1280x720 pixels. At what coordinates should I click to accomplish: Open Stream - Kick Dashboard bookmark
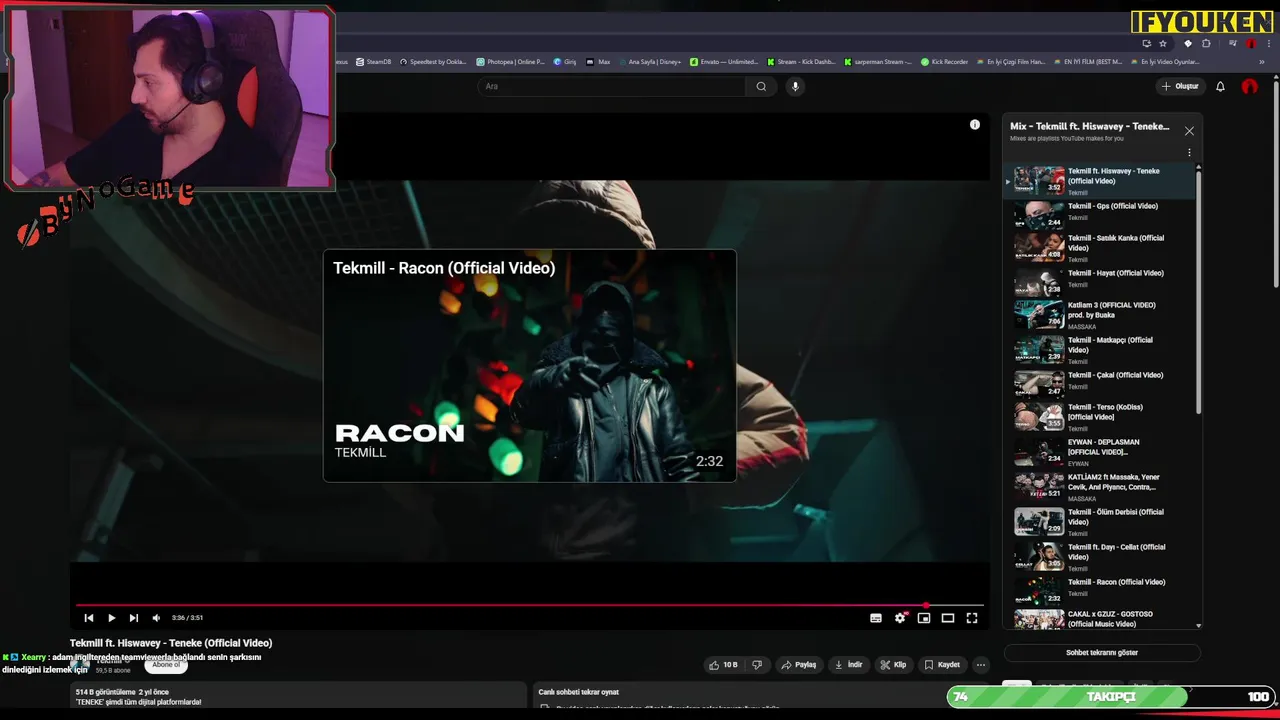tap(802, 62)
